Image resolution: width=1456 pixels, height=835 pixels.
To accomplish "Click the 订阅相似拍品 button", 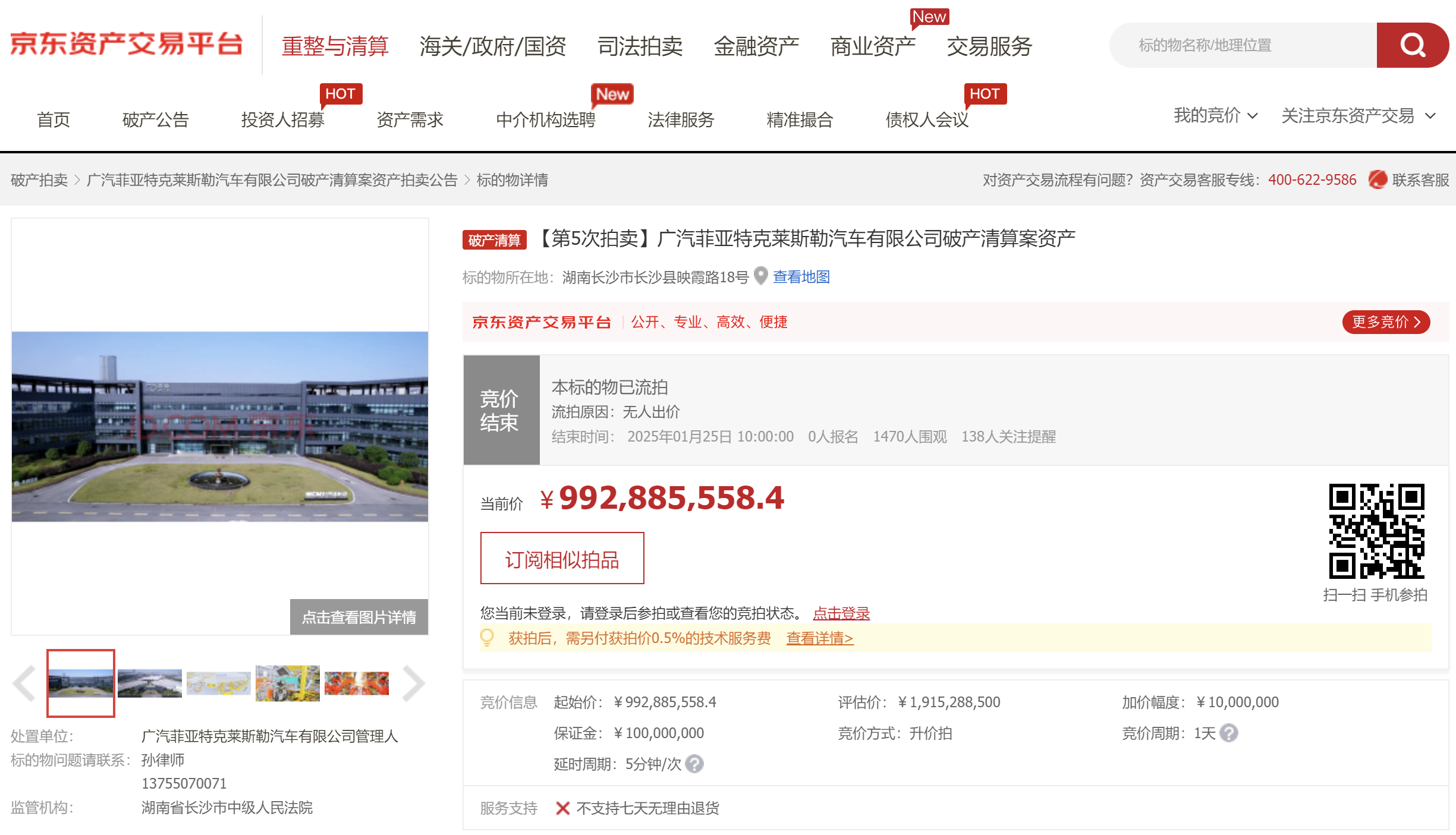I will coord(562,559).
